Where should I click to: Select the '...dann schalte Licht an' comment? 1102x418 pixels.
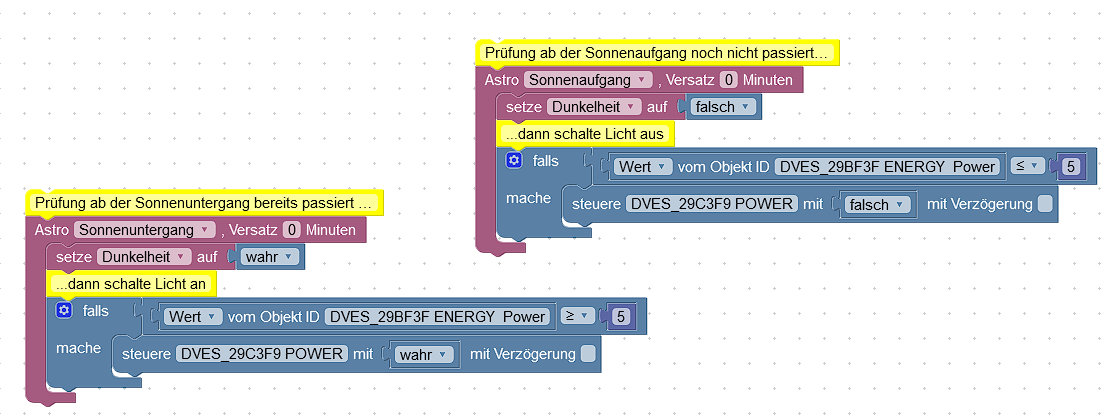tap(131, 284)
